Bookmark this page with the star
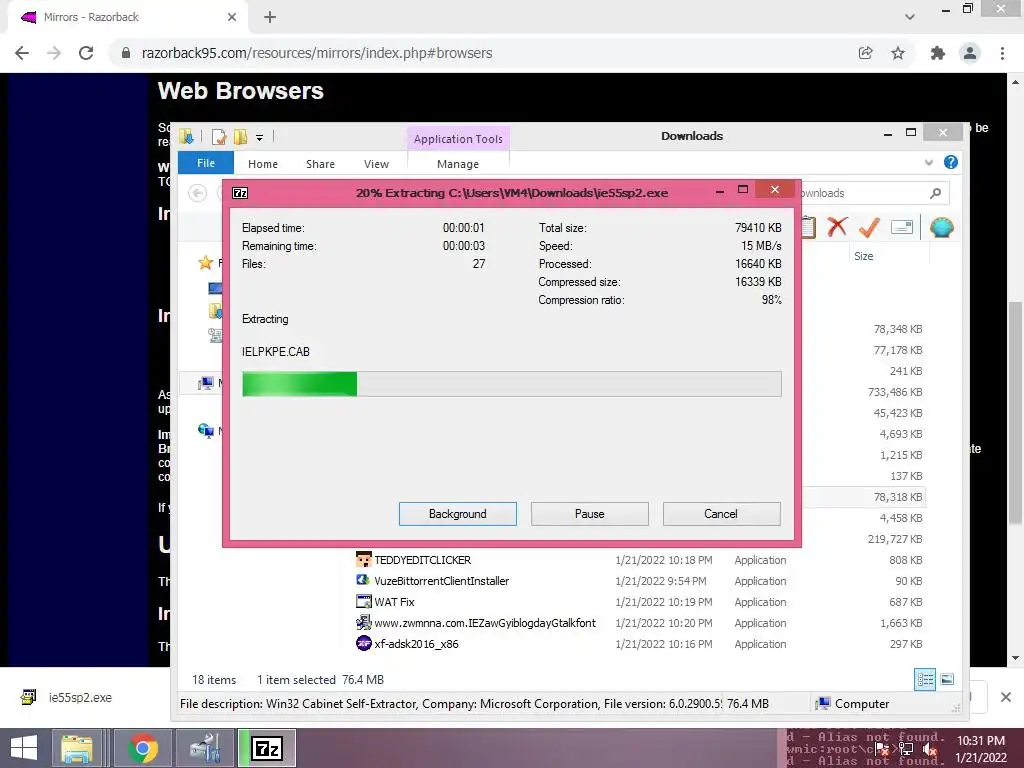The width and height of the screenshot is (1024, 768). pyautogui.click(x=898, y=53)
